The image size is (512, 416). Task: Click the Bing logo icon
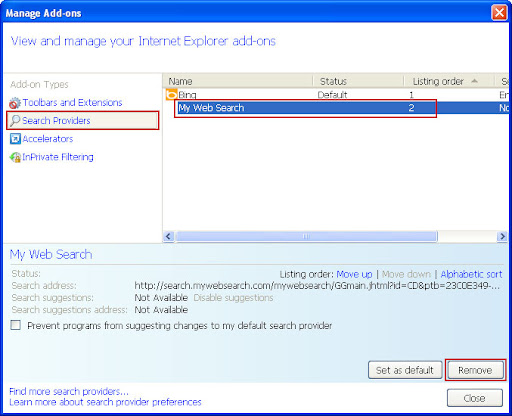(x=171, y=95)
